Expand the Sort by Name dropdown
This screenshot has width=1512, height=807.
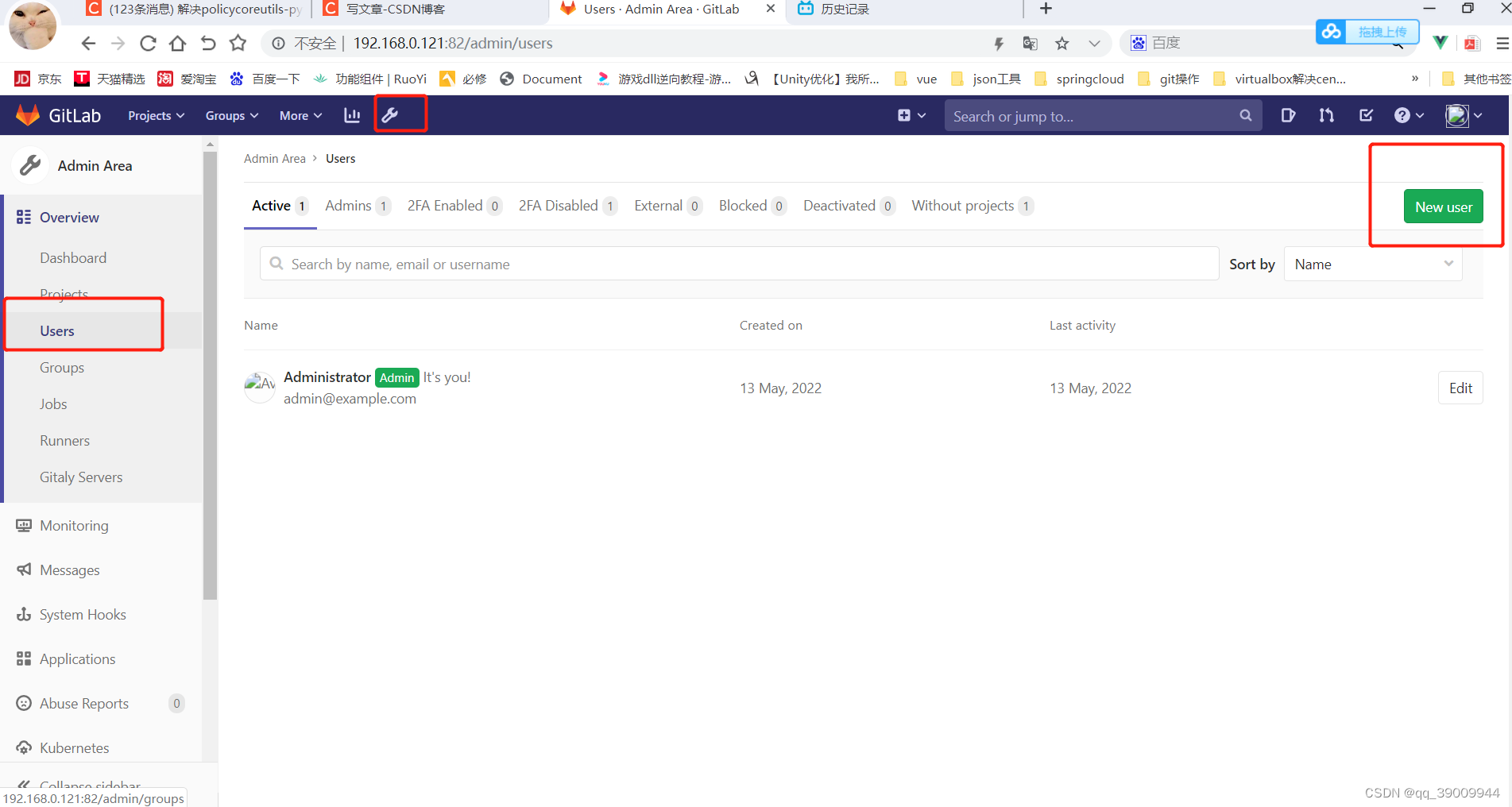[1373, 264]
